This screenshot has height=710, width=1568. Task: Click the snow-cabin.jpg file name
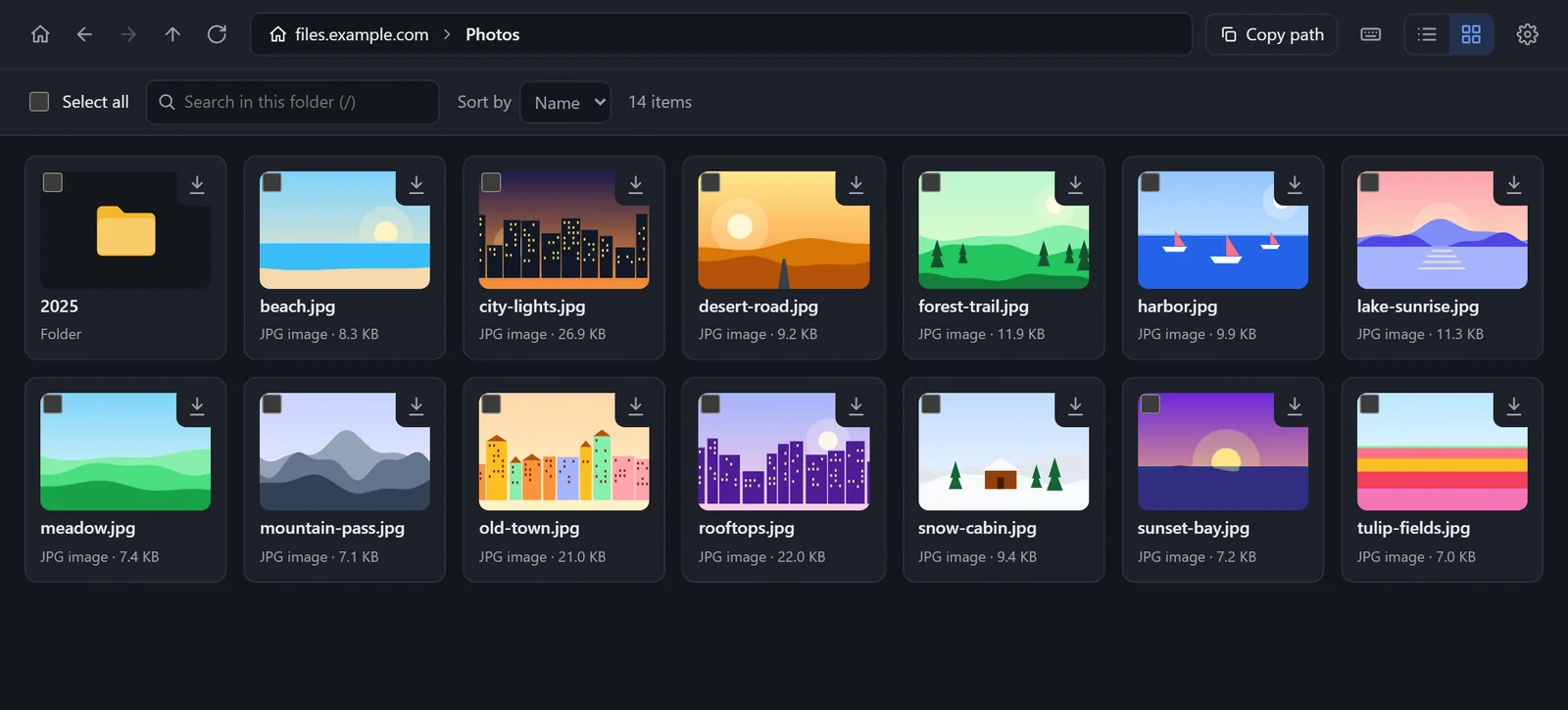977,528
